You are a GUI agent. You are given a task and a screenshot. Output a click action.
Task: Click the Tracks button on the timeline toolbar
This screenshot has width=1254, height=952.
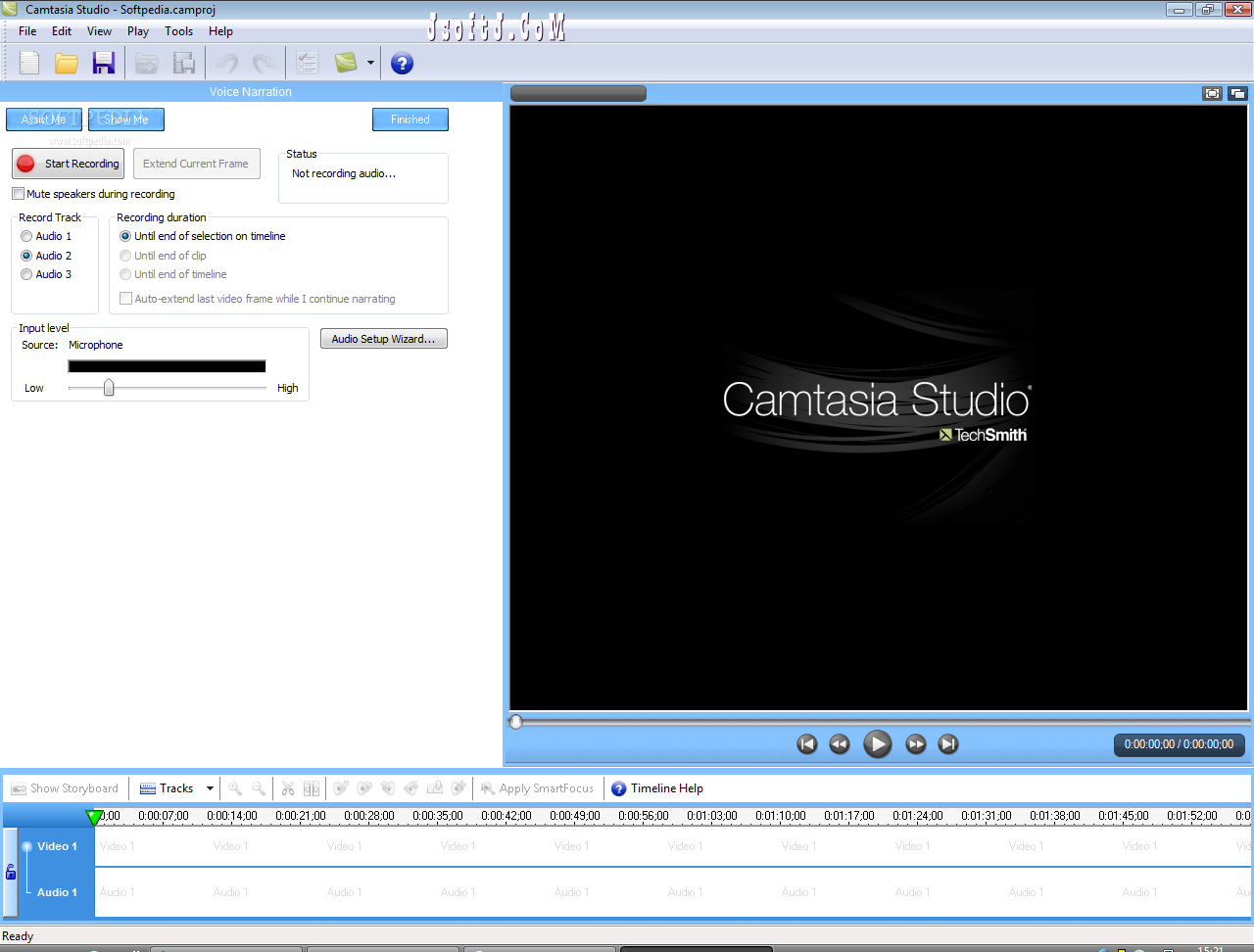tap(167, 788)
